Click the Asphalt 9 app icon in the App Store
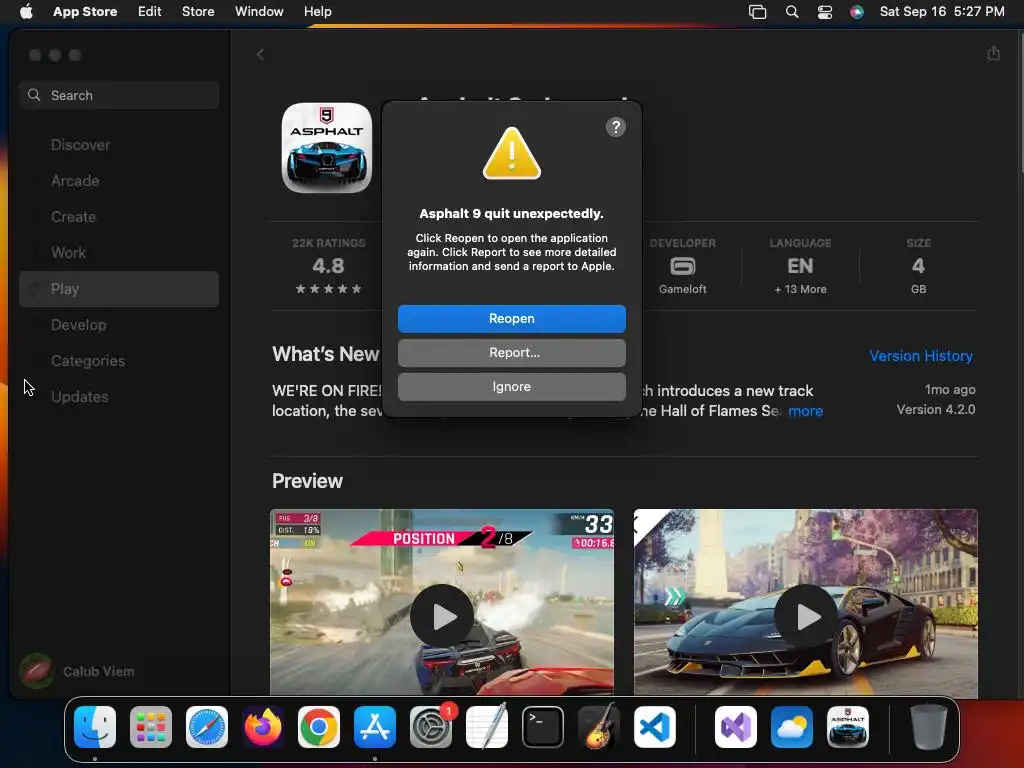1024x768 pixels. click(x=327, y=148)
